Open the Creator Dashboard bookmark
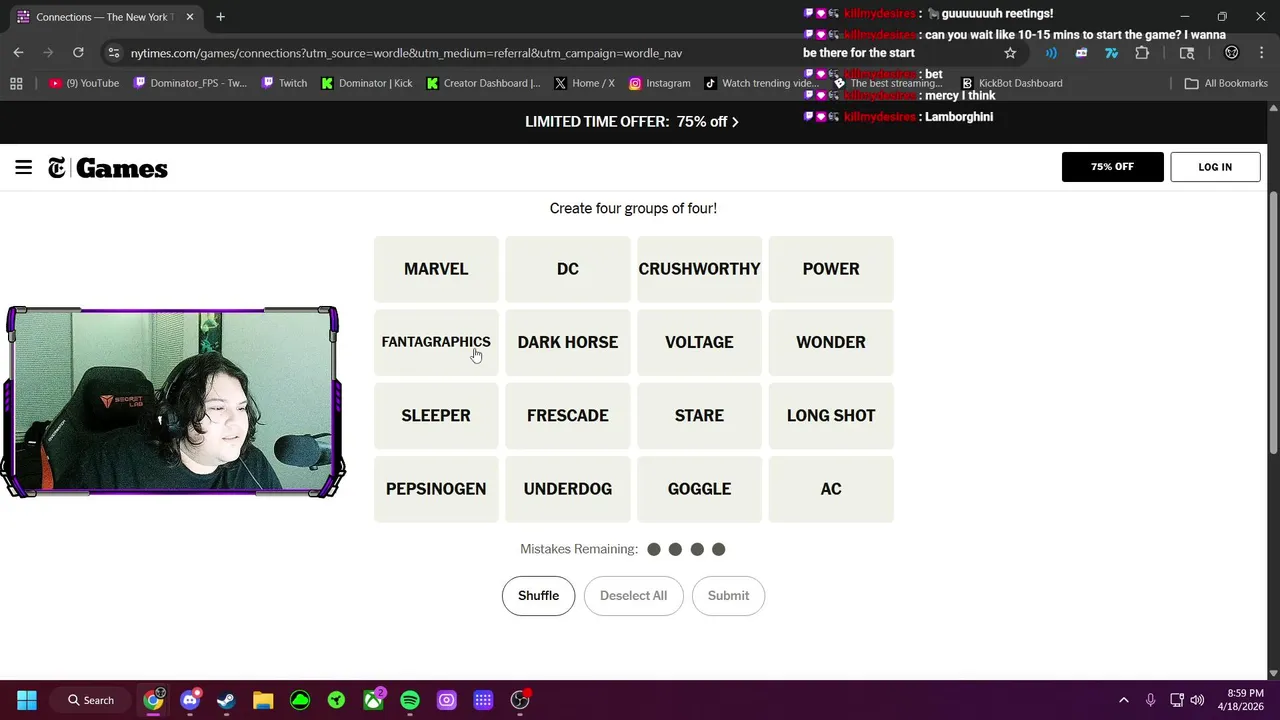1280x720 pixels. (x=483, y=83)
